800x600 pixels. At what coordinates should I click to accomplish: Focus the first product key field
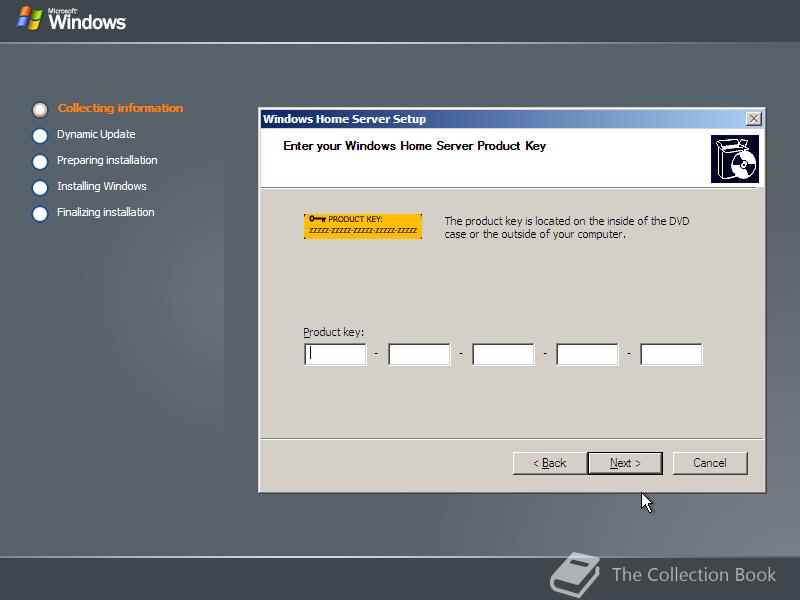click(x=335, y=354)
